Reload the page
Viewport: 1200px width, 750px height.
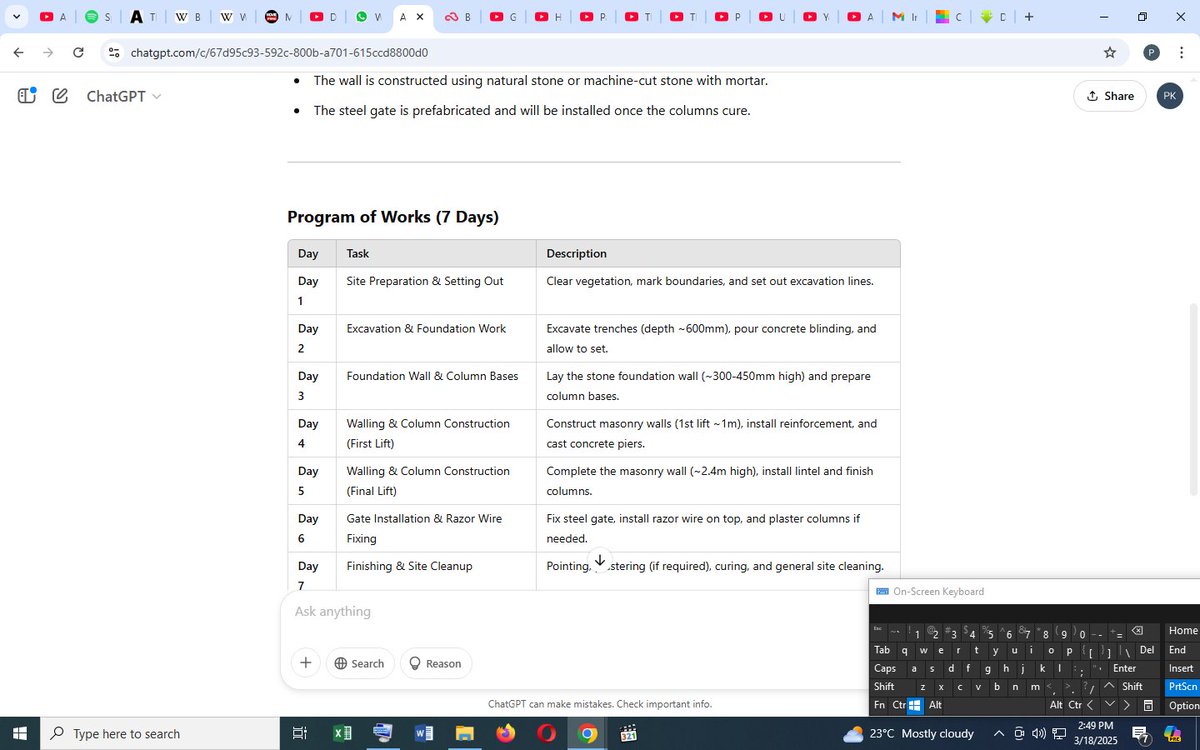tap(78, 52)
